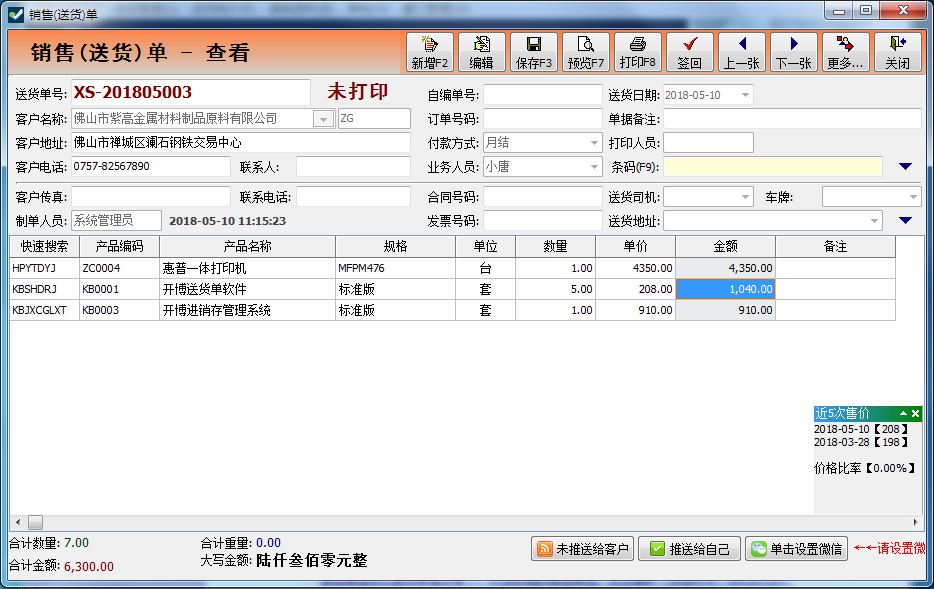The image size is (934, 589).
Task: Go to previous record with 上一张
Action: coord(742,52)
